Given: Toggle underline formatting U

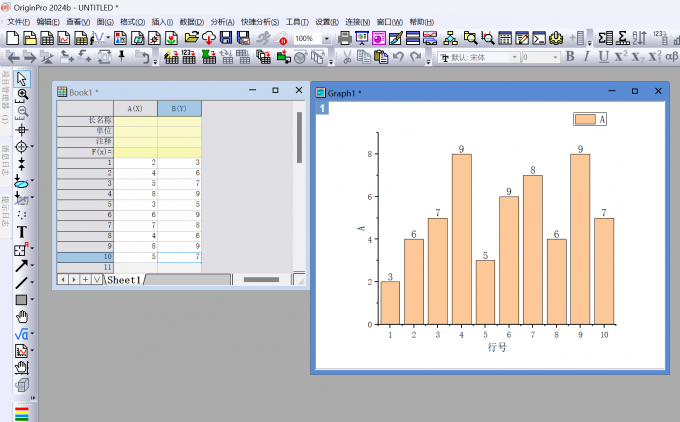Looking at the screenshot, I should [603, 57].
